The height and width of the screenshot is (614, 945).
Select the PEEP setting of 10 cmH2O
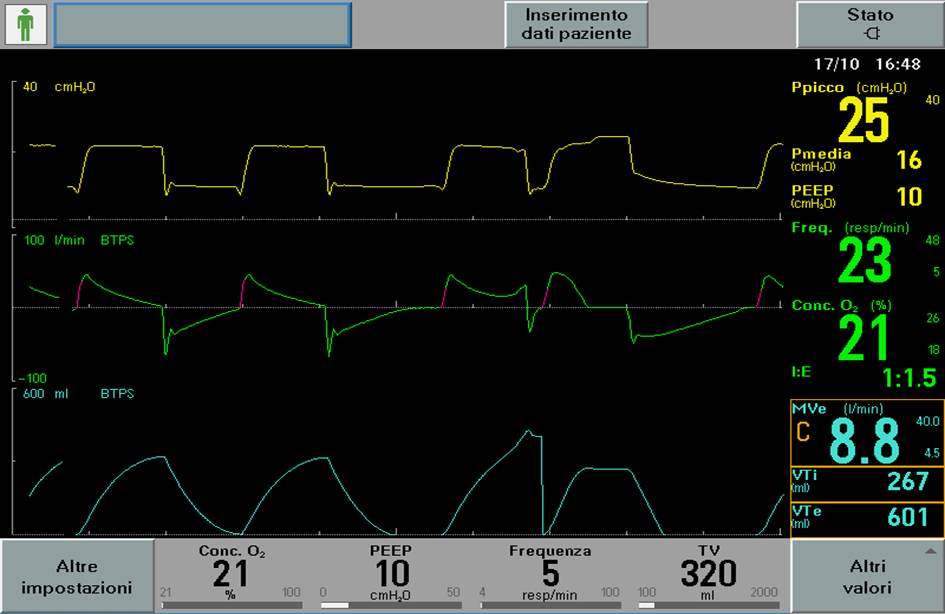point(391,573)
